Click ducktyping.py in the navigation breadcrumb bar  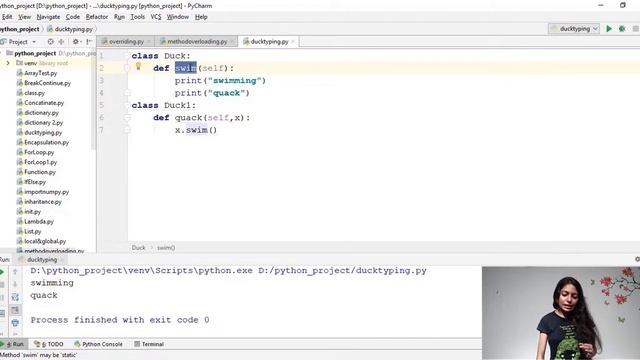(x=70, y=29)
